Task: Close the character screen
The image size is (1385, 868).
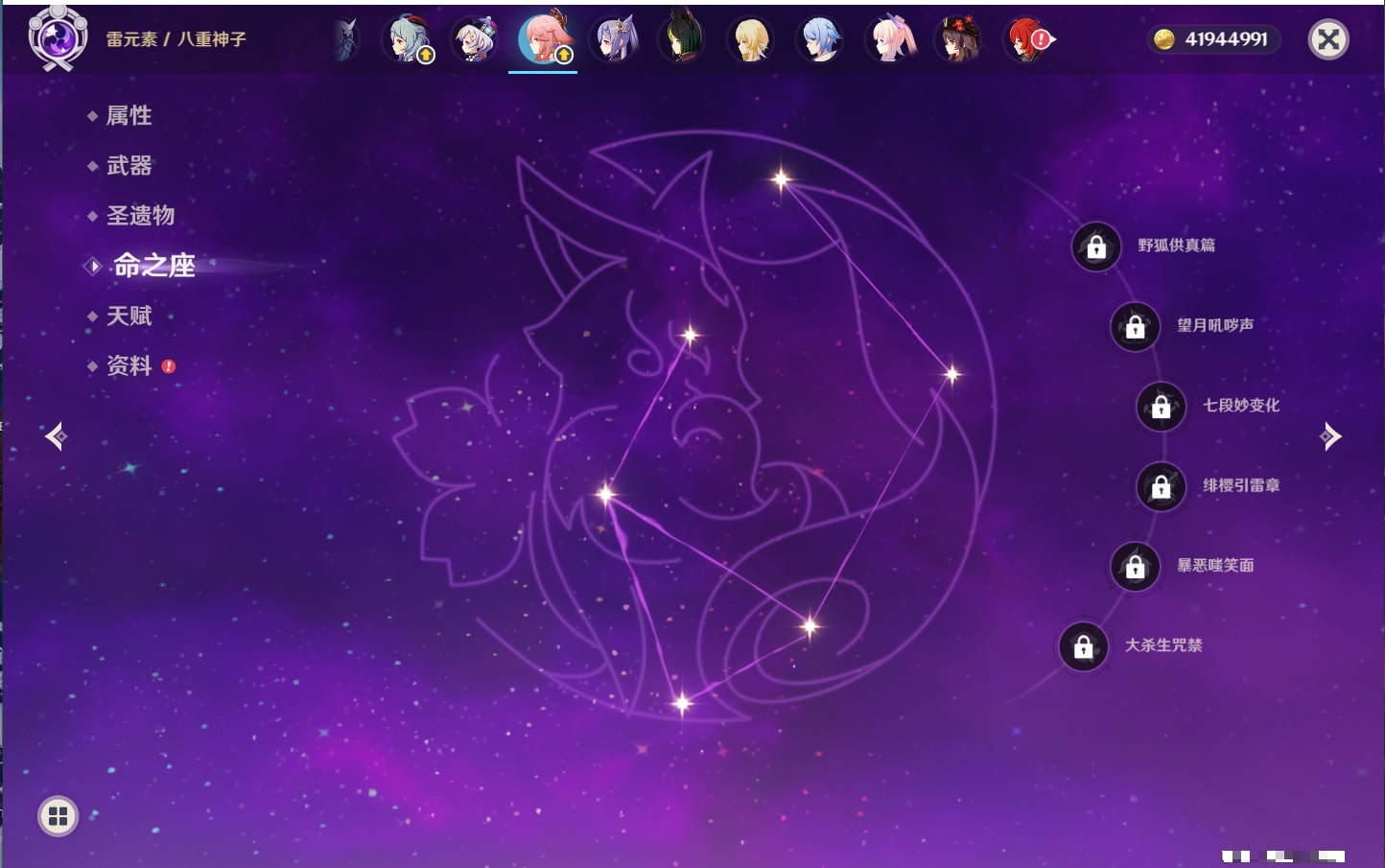Action: pyautogui.click(x=1328, y=39)
